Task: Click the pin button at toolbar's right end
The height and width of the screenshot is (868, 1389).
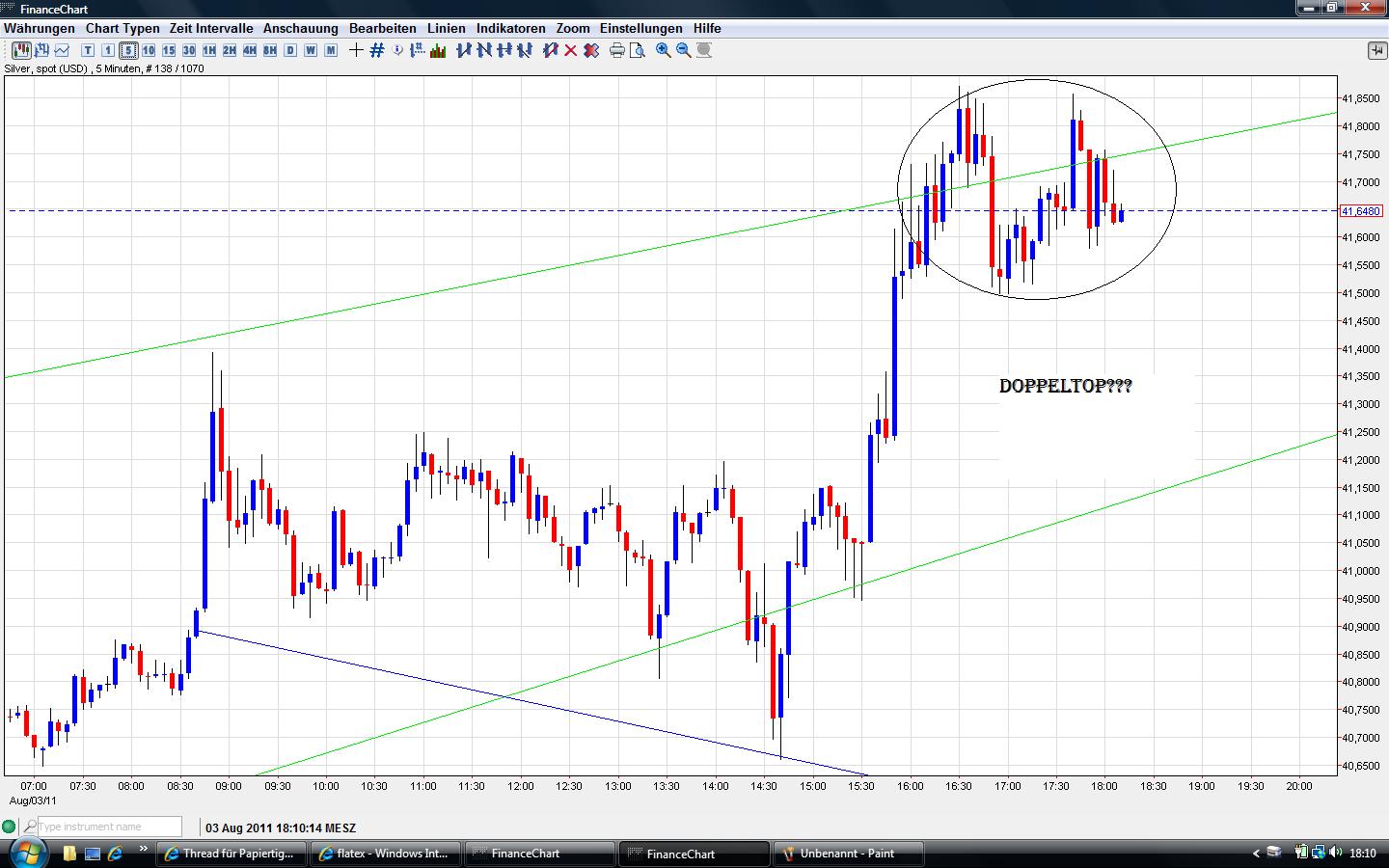Action: tap(1376, 50)
